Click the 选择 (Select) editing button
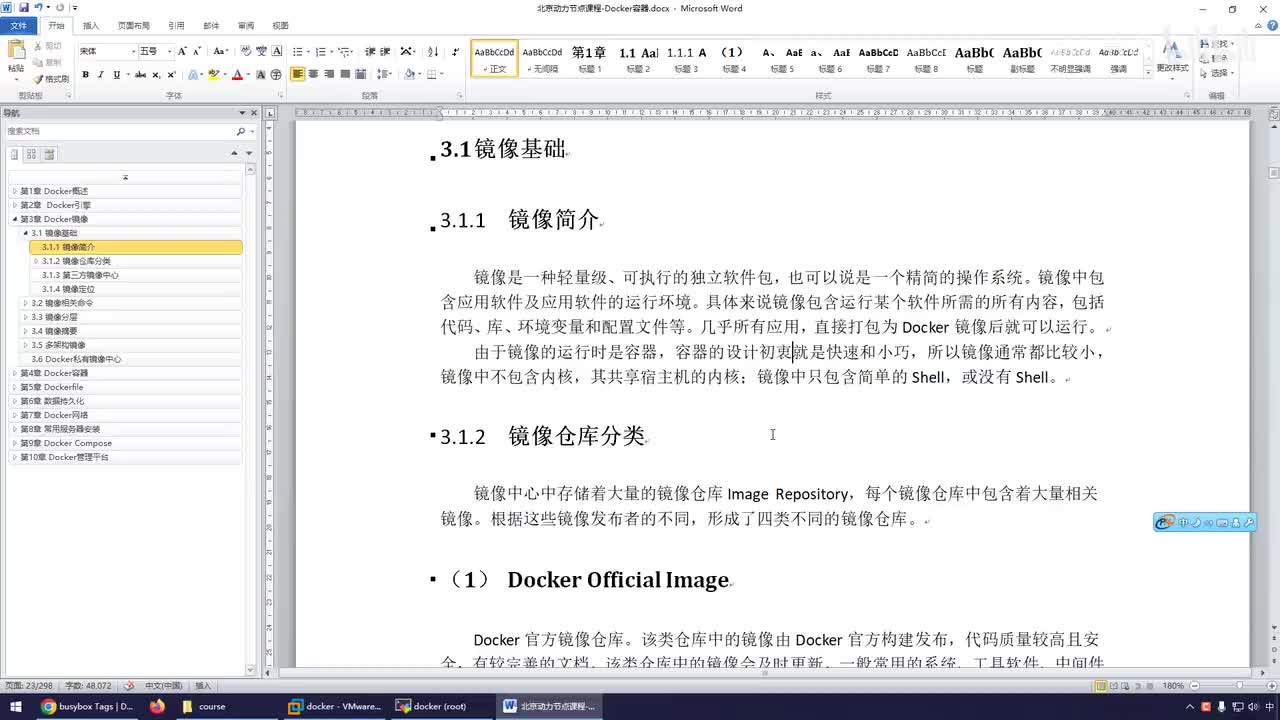The height and width of the screenshot is (720, 1280). (x=1218, y=73)
